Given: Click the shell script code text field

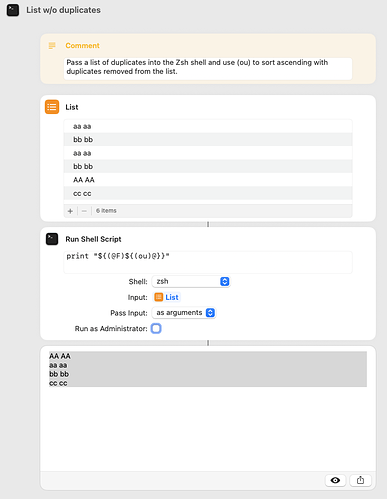Looking at the screenshot, I should tap(208, 262).
